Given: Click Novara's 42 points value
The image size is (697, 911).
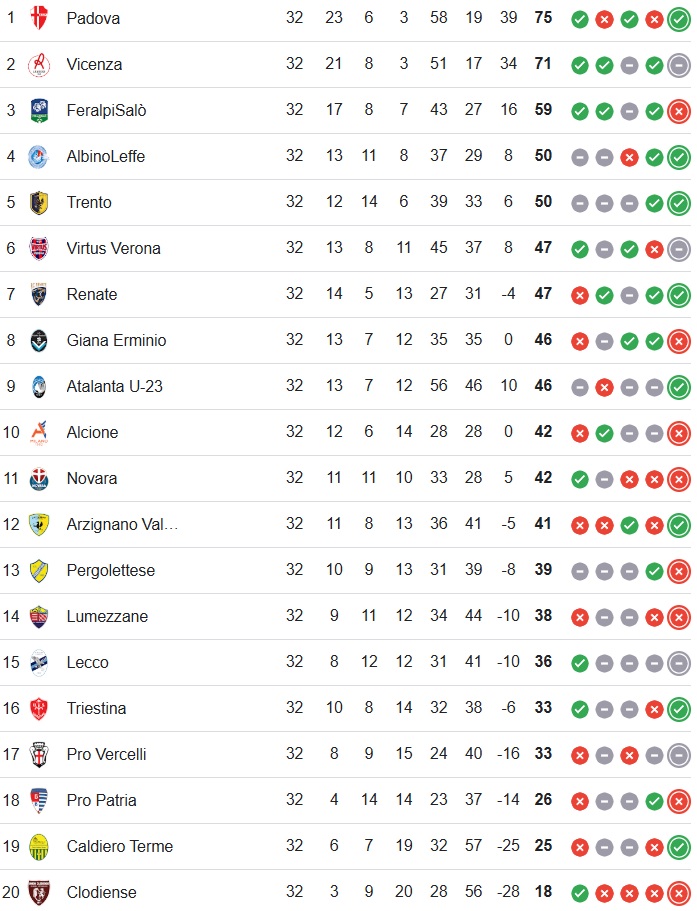Looking at the screenshot, I should tap(543, 478).
